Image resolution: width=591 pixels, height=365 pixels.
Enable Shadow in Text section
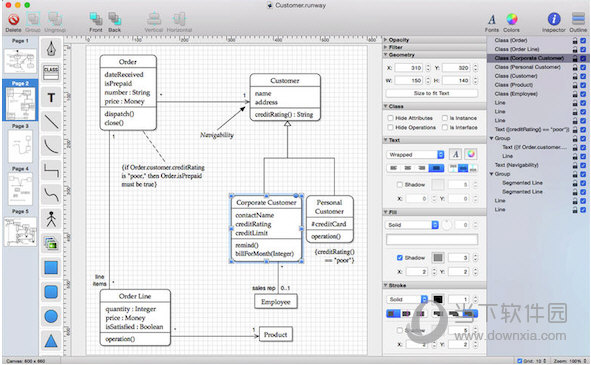click(400, 184)
